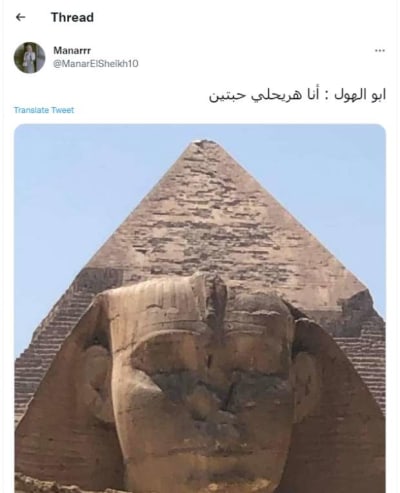Open Manarrr's profile picture avatar
Image resolution: width=400 pixels, height=493 pixels.
(29, 57)
